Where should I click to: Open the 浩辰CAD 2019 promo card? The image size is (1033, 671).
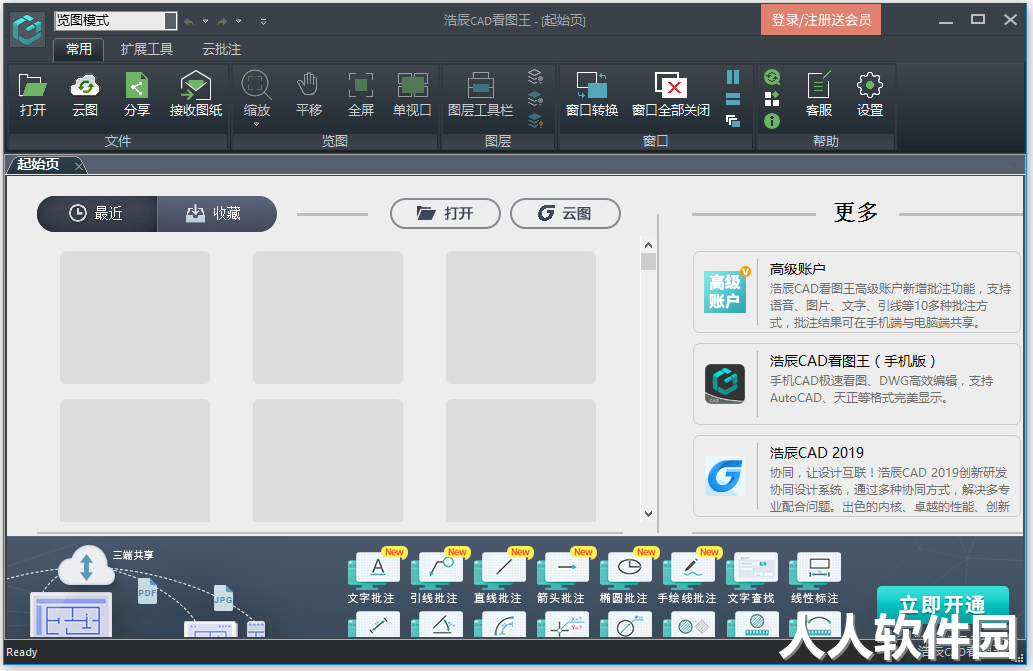[856, 475]
